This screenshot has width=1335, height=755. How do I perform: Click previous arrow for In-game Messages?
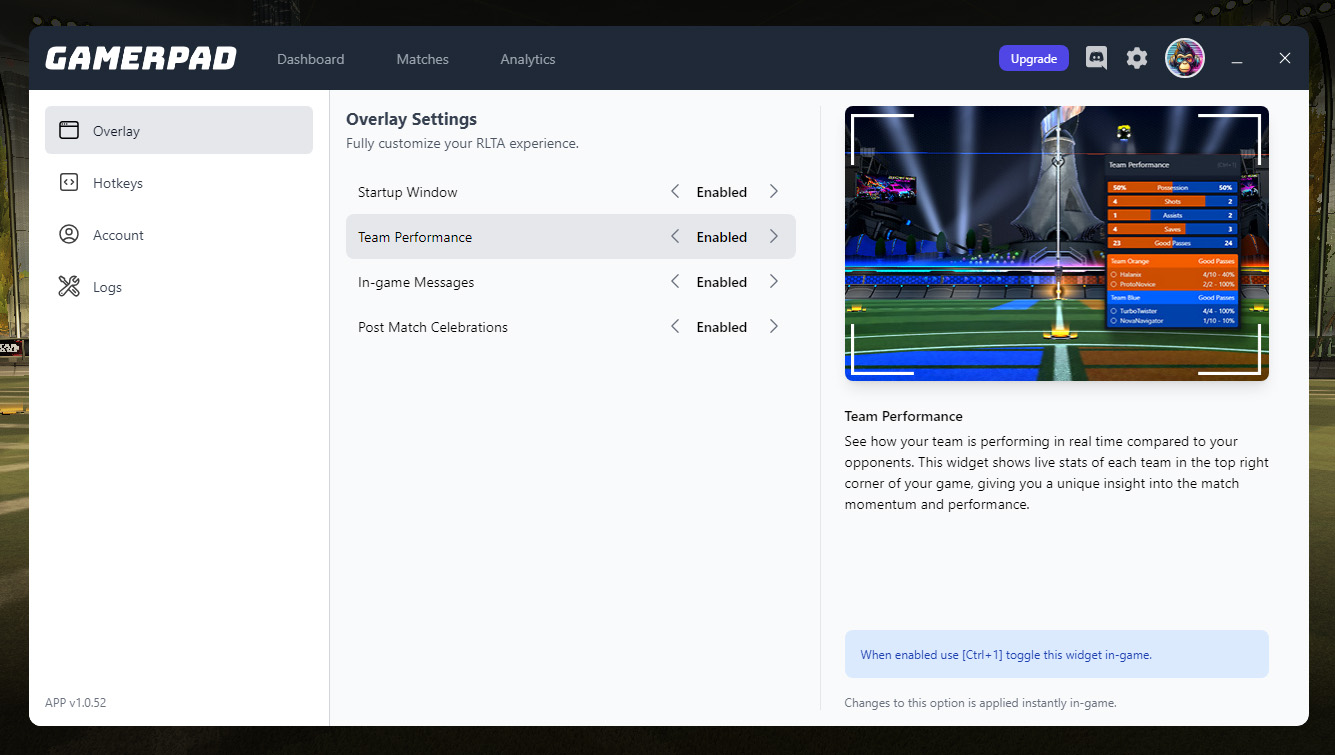[675, 281]
